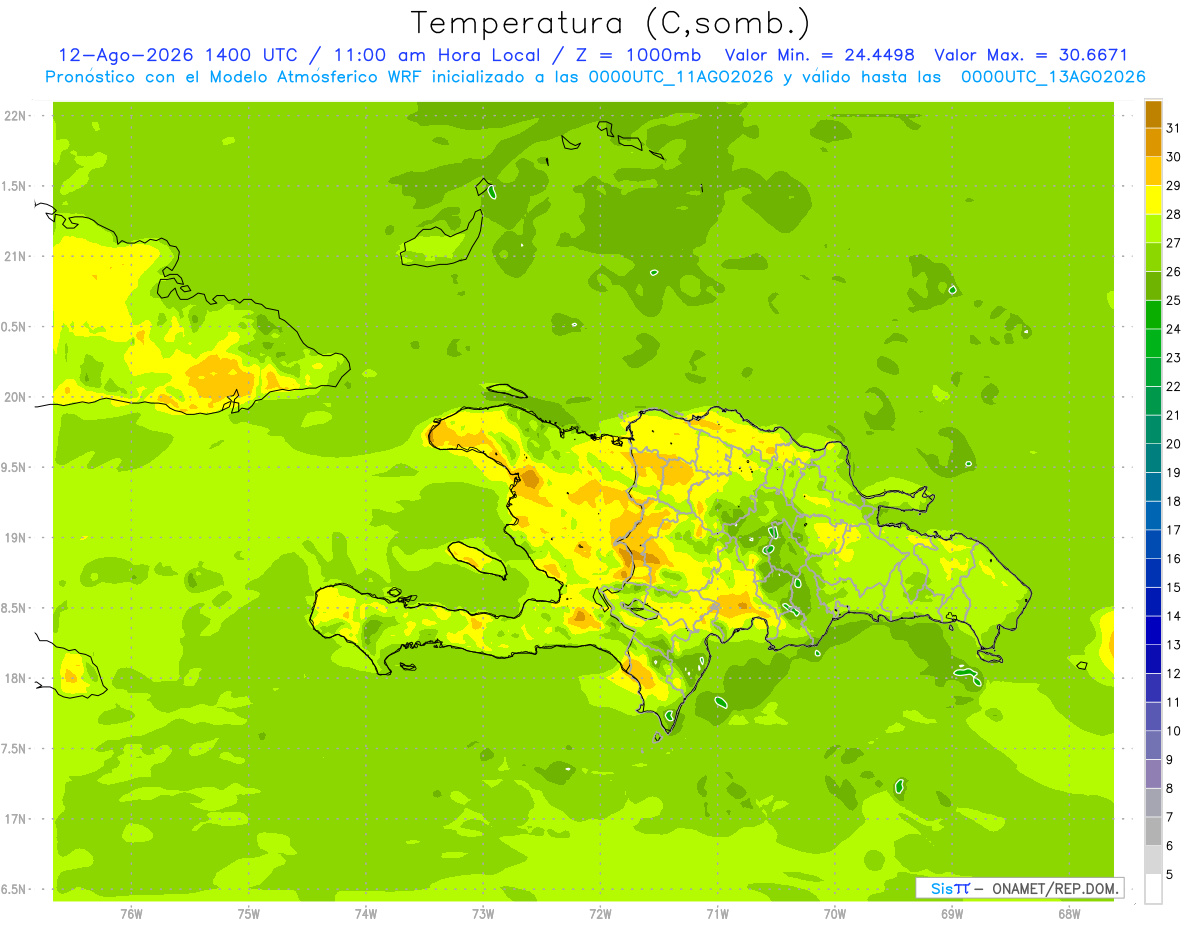Click the "25" legend value label
1200x927 pixels.
tap(1174, 300)
